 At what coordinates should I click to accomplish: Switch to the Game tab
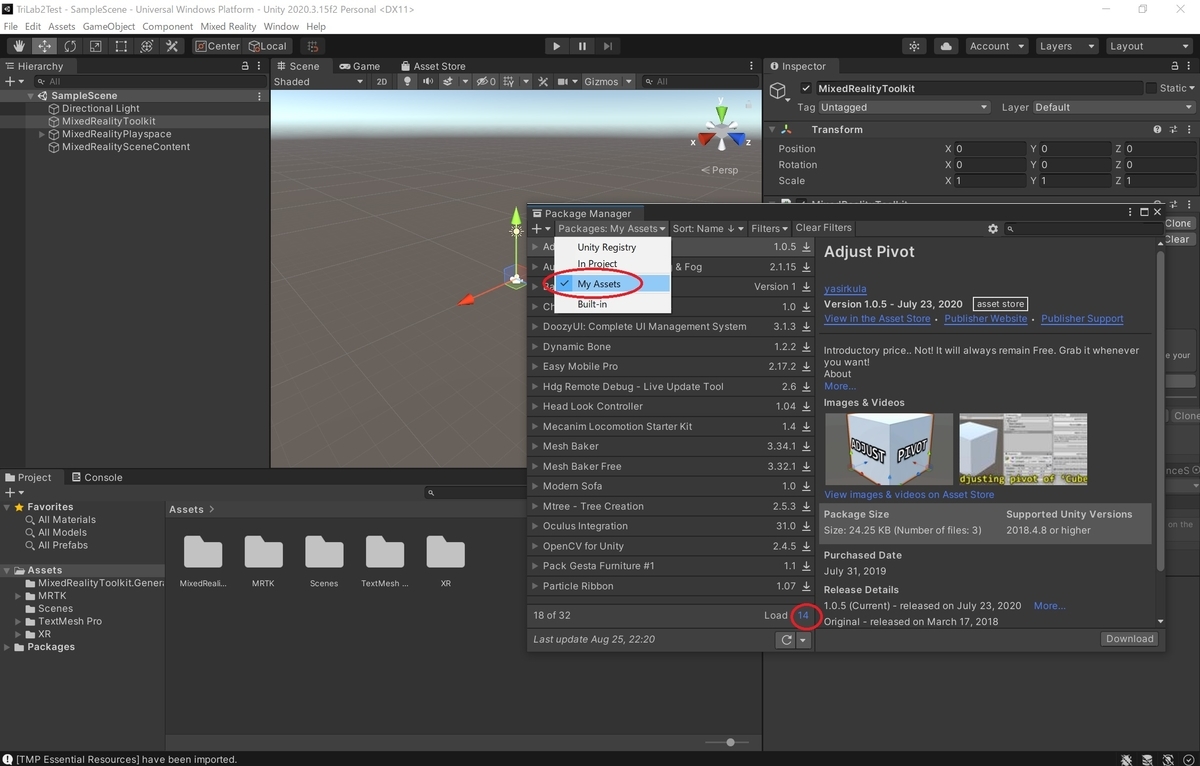360,66
